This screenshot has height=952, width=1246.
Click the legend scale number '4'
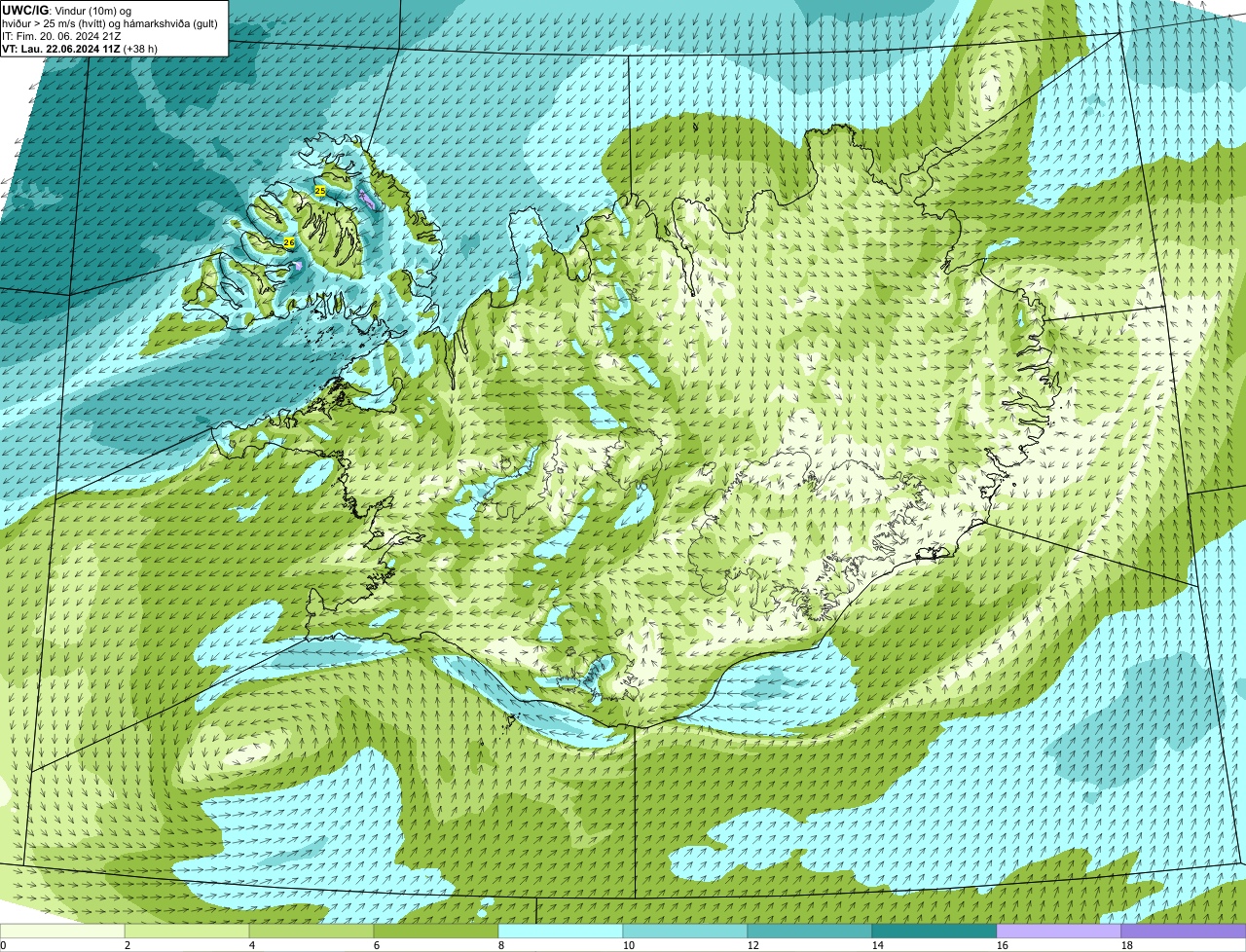[252, 945]
